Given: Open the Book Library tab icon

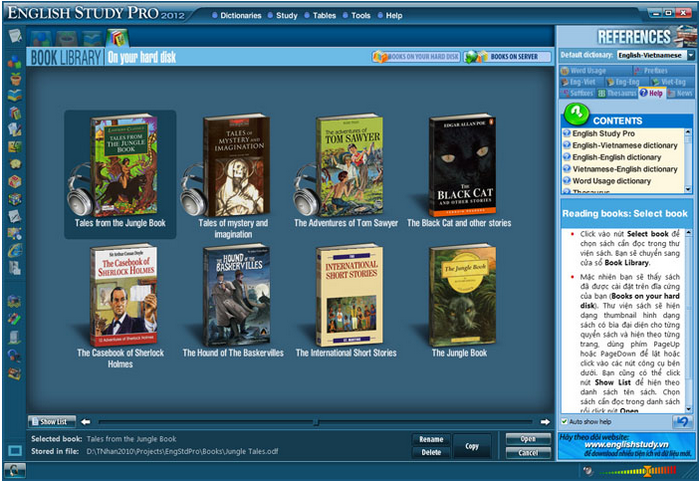Looking at the screenshot, I should click(116, 38).
